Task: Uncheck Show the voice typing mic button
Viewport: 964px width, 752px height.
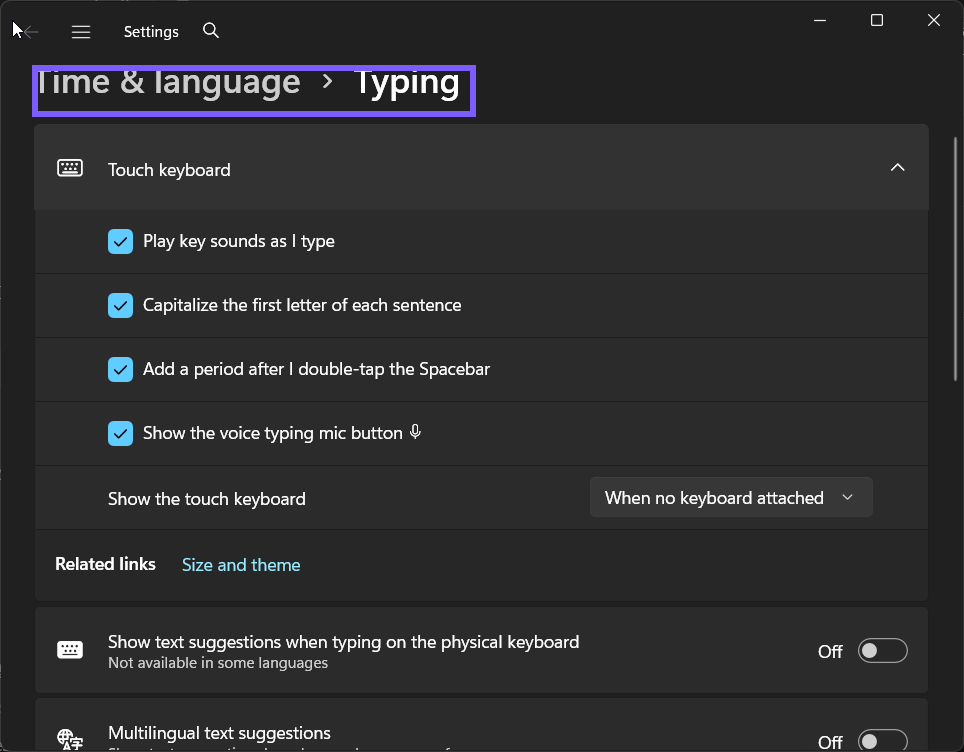Action: [120, 433]
